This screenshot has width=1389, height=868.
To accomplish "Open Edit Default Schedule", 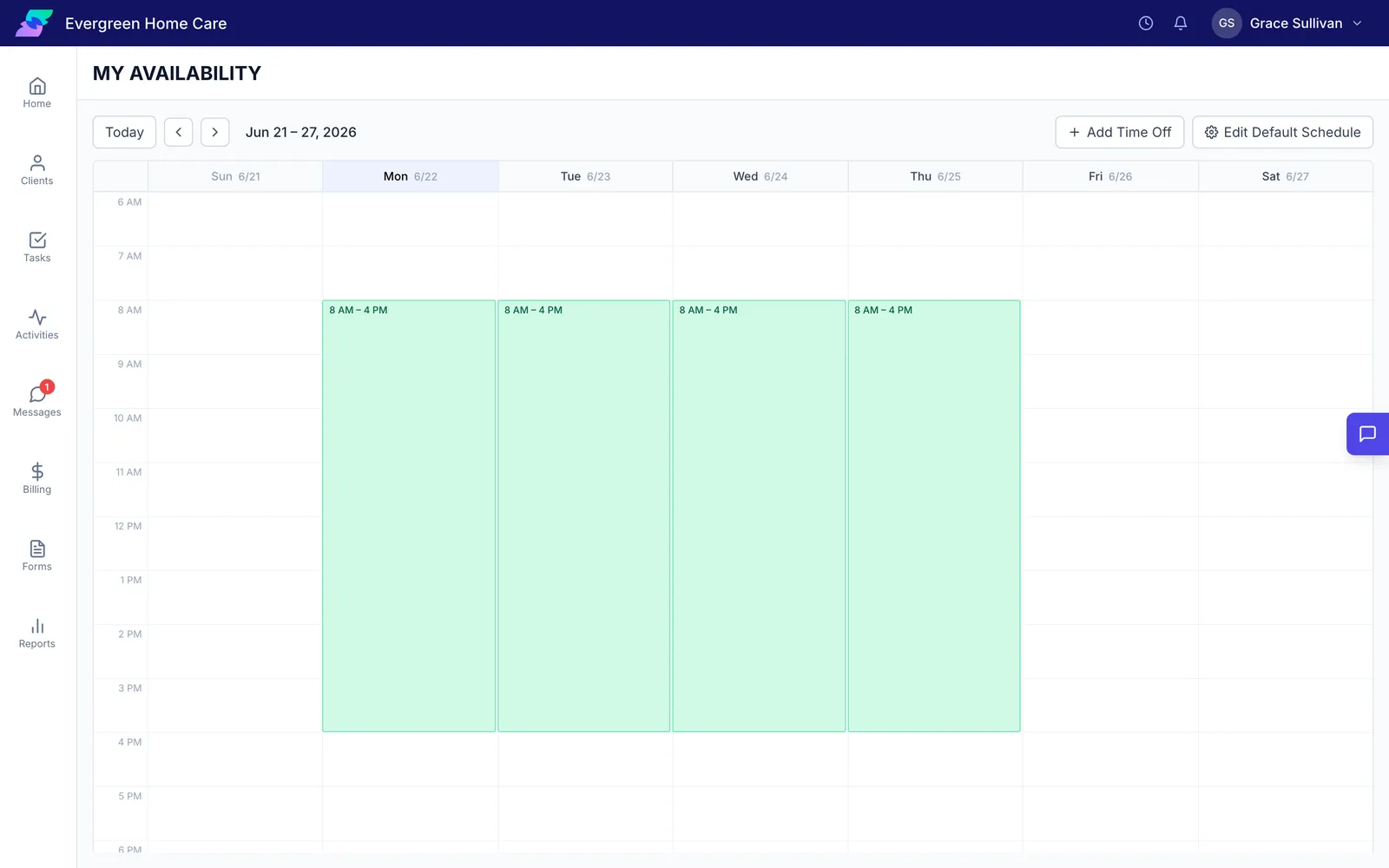I will 1282,132.
